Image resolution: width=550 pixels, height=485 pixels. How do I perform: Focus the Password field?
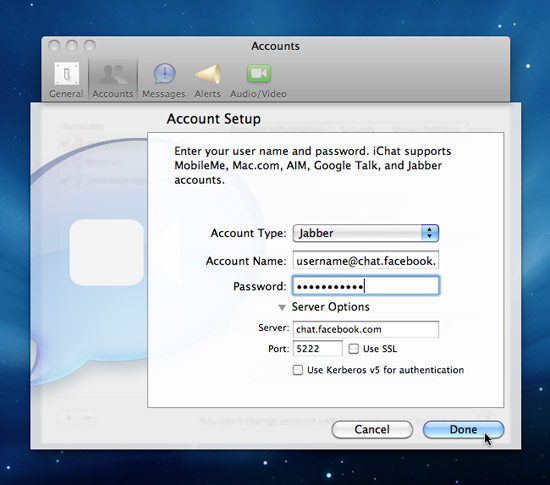coord(365,286)
